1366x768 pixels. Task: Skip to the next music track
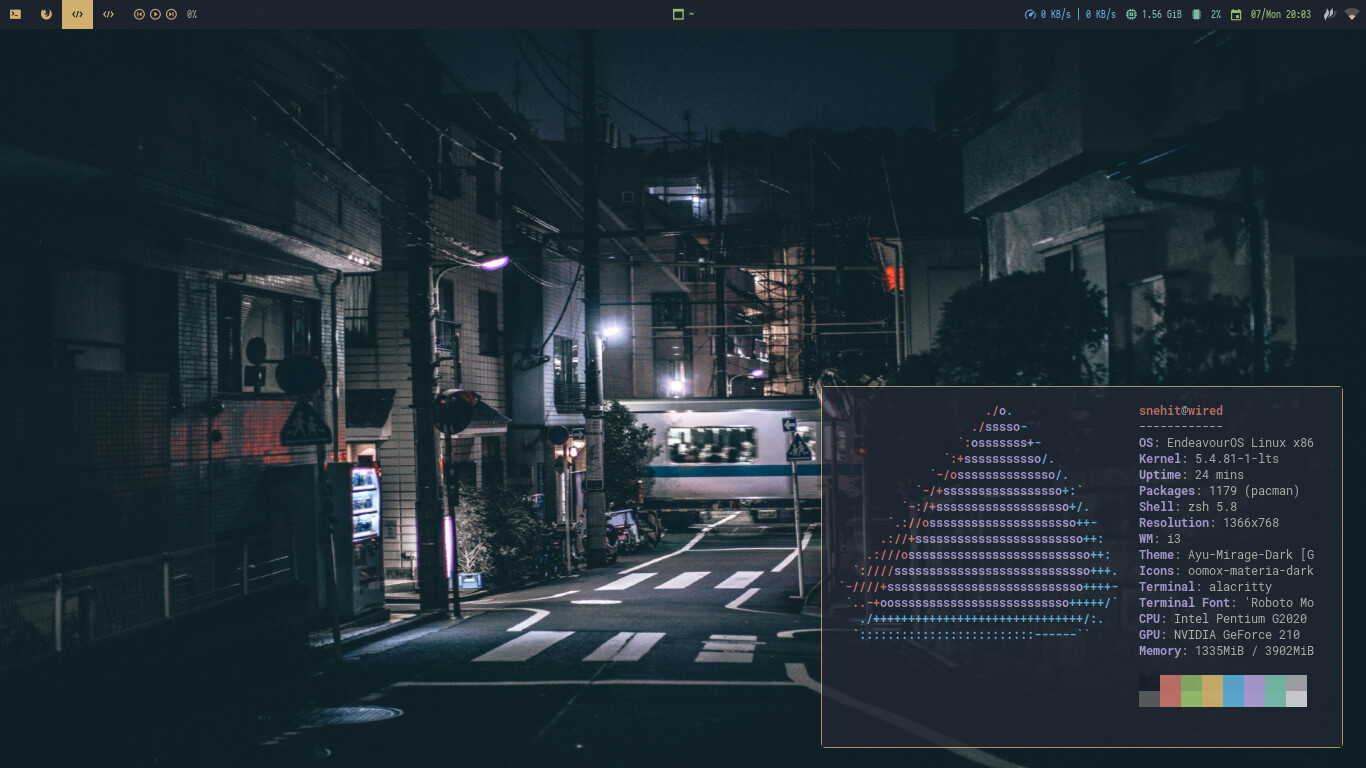click(172, 14)
